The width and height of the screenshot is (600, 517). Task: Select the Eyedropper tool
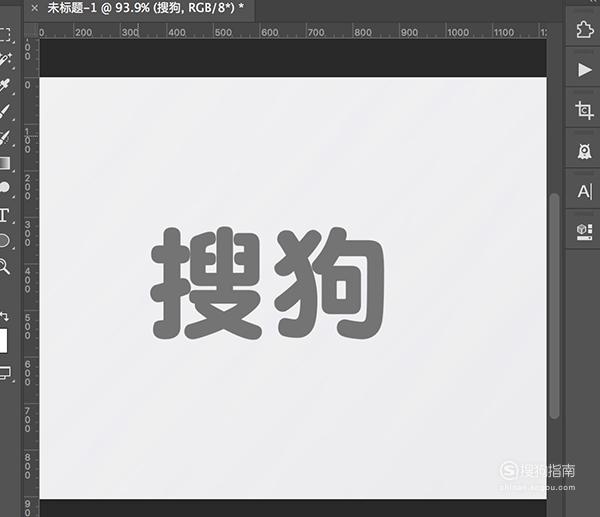[5, 86]
